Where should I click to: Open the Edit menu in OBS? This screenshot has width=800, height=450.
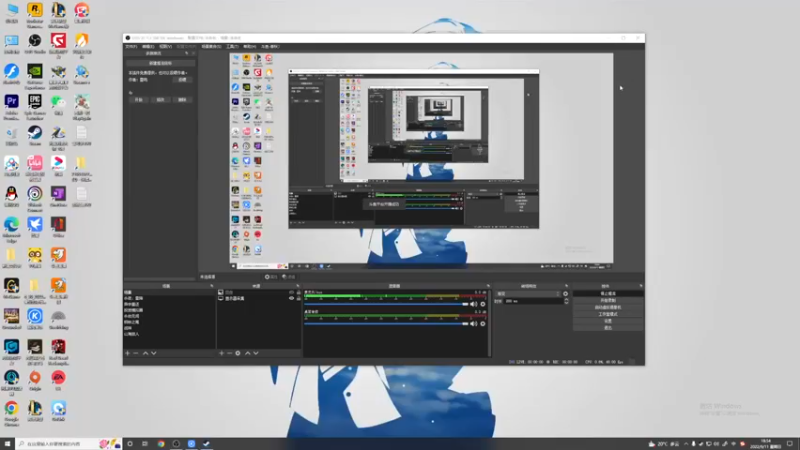[148, 46]
